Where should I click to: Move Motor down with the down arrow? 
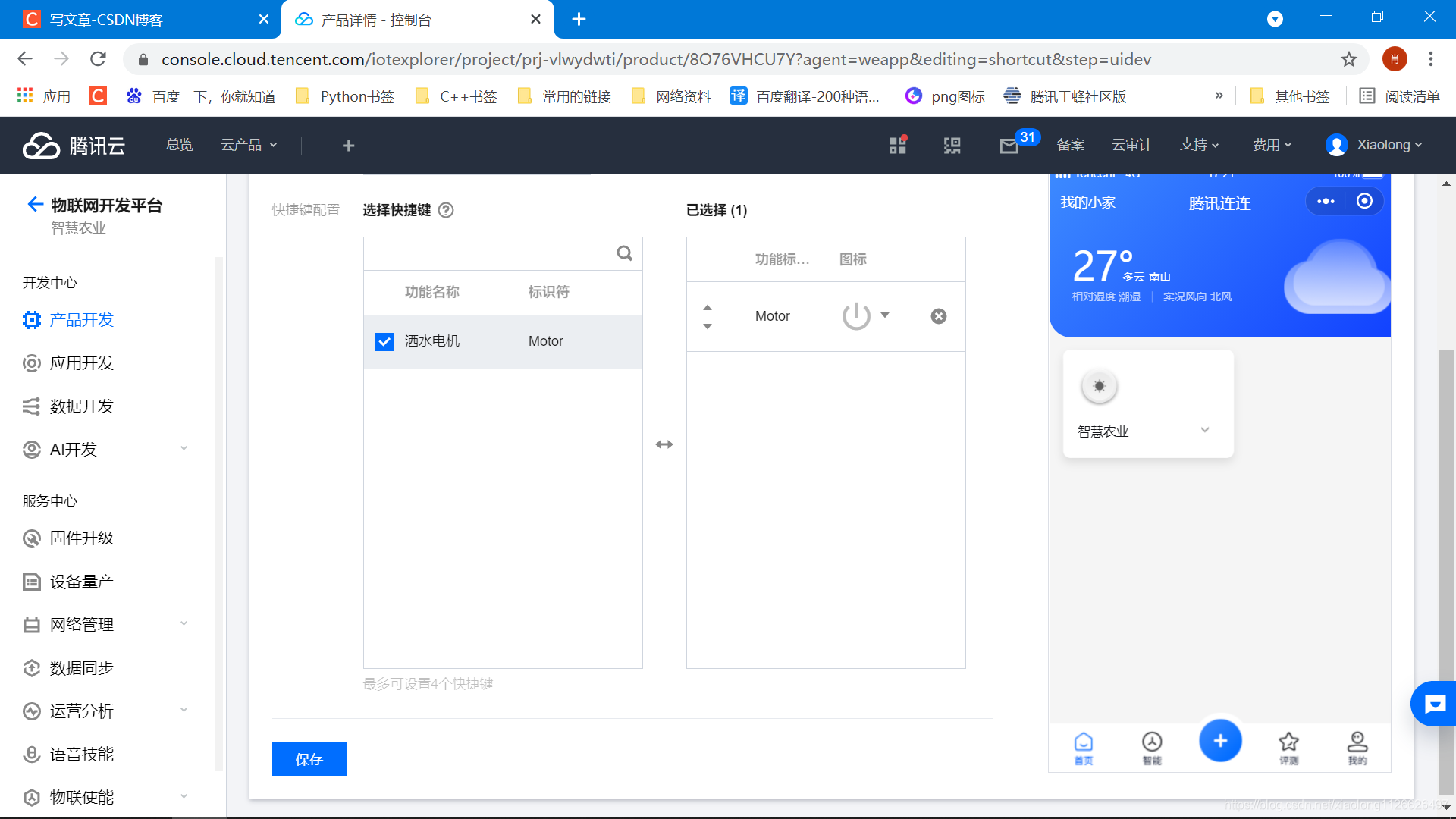[707, 326]
